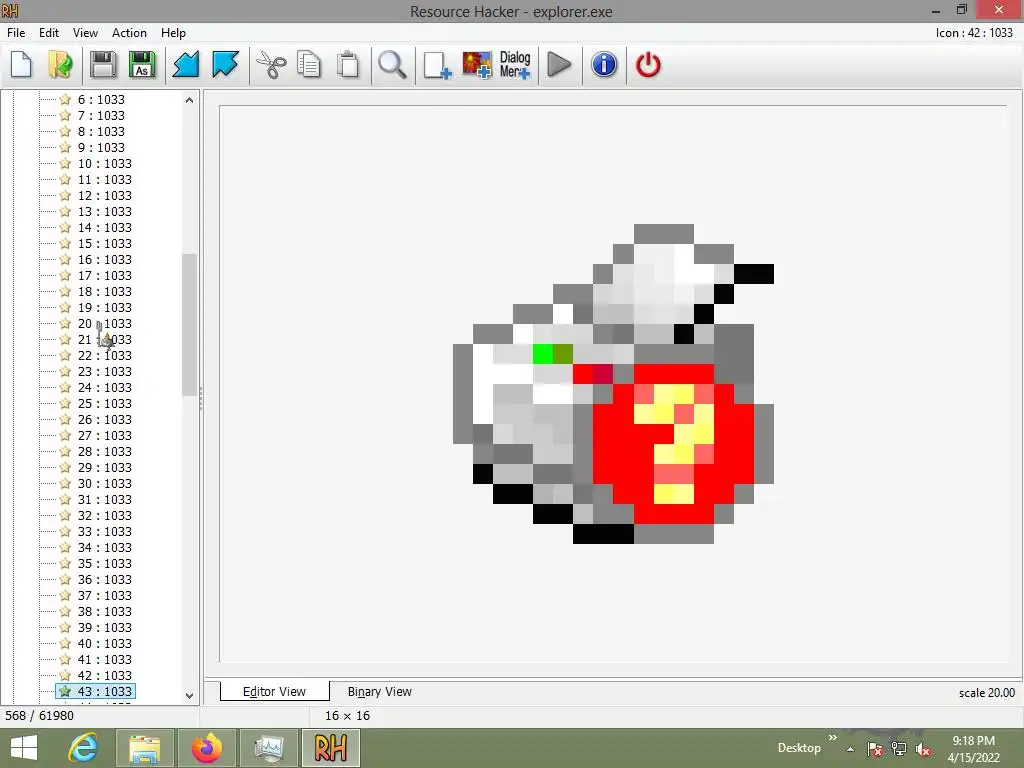The height and width of the screenshot is (768, 1024).
Task: Select icon resource 20 : 1033
Action: click(104, 323)
